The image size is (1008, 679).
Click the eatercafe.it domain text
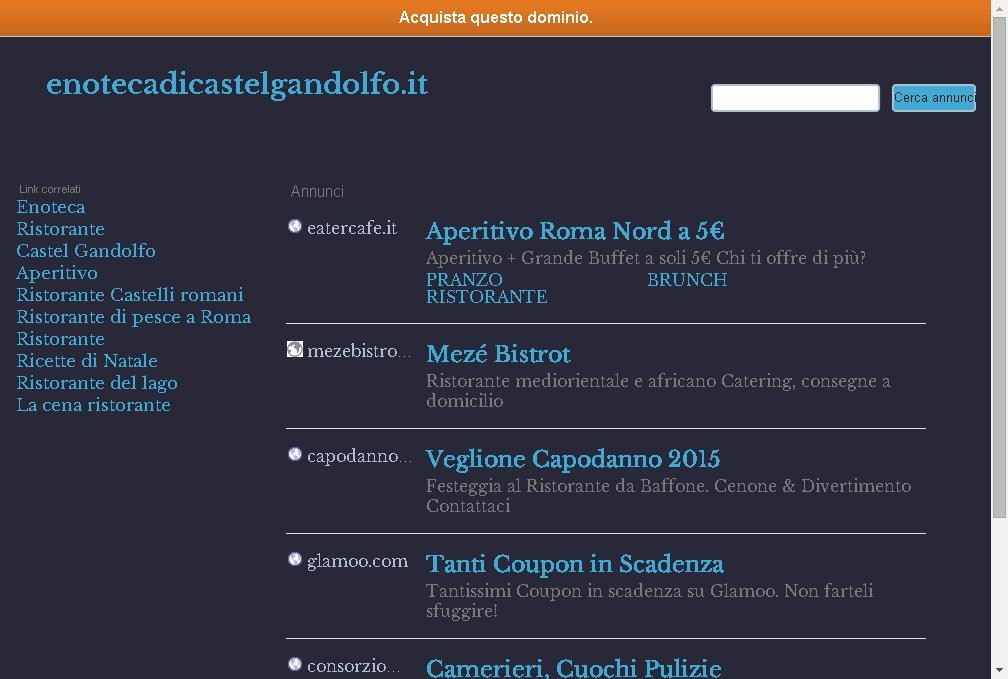pyautogui.click(x=352, y=228)
